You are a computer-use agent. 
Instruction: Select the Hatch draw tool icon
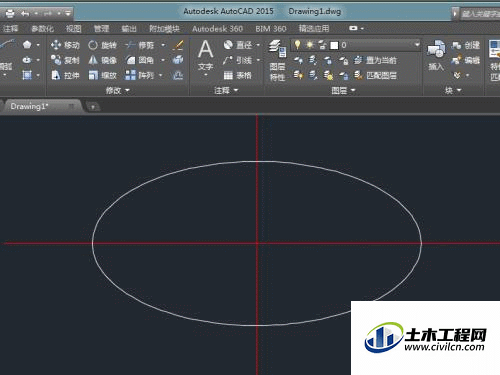pyautogui.click(x=27, y=75)
